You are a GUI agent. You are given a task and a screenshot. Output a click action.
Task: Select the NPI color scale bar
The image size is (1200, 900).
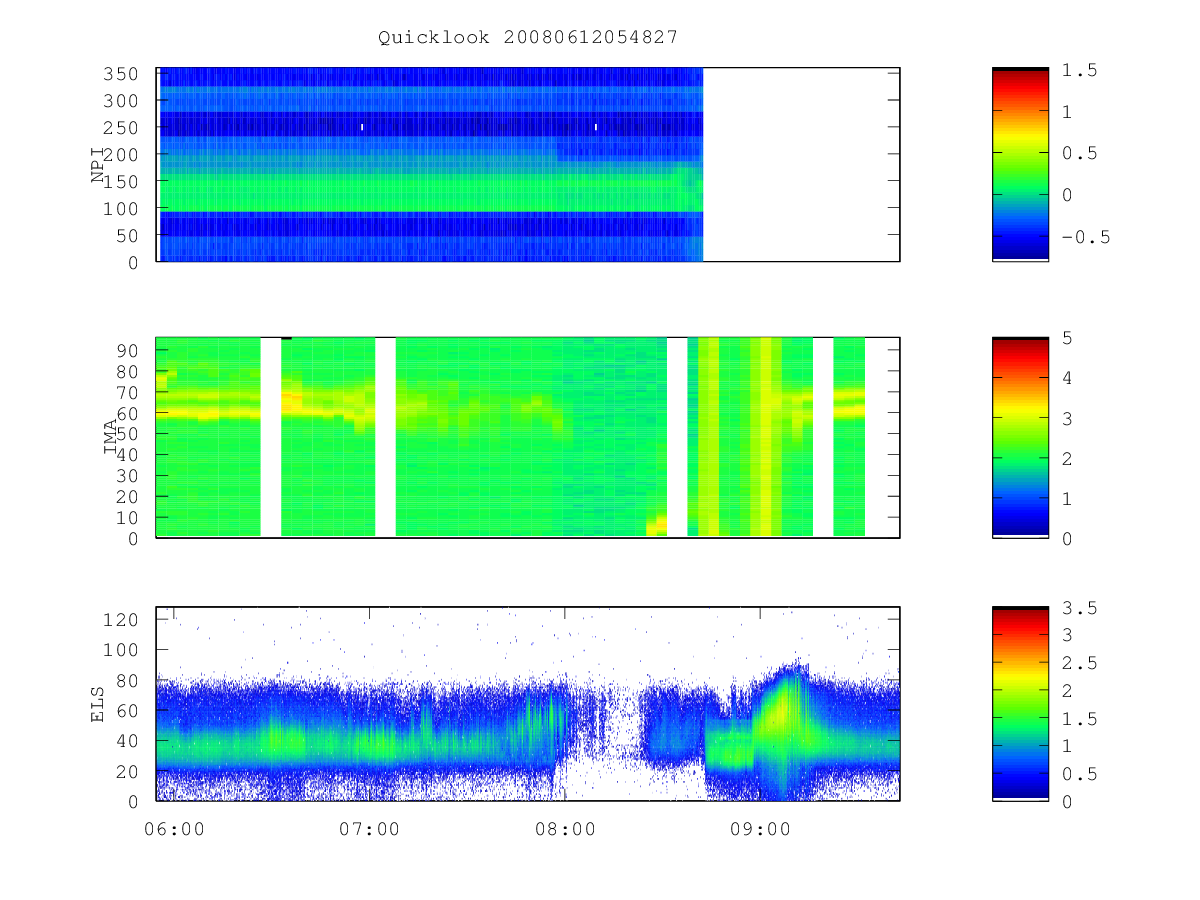(x=1020, y=164)
